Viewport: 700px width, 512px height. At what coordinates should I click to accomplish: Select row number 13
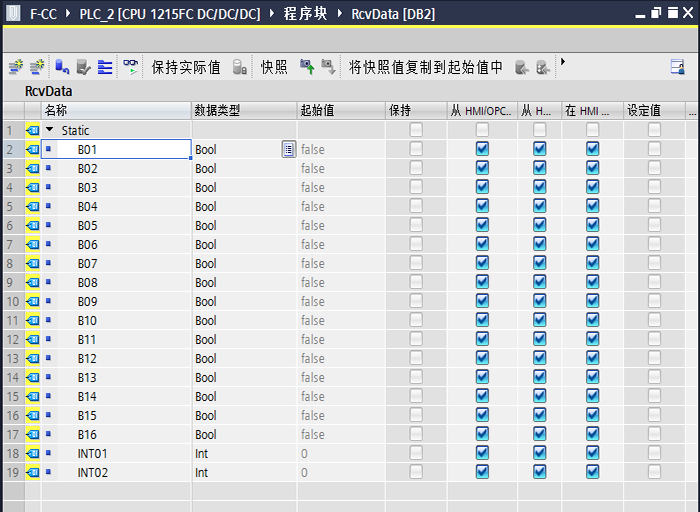(13, 358)
